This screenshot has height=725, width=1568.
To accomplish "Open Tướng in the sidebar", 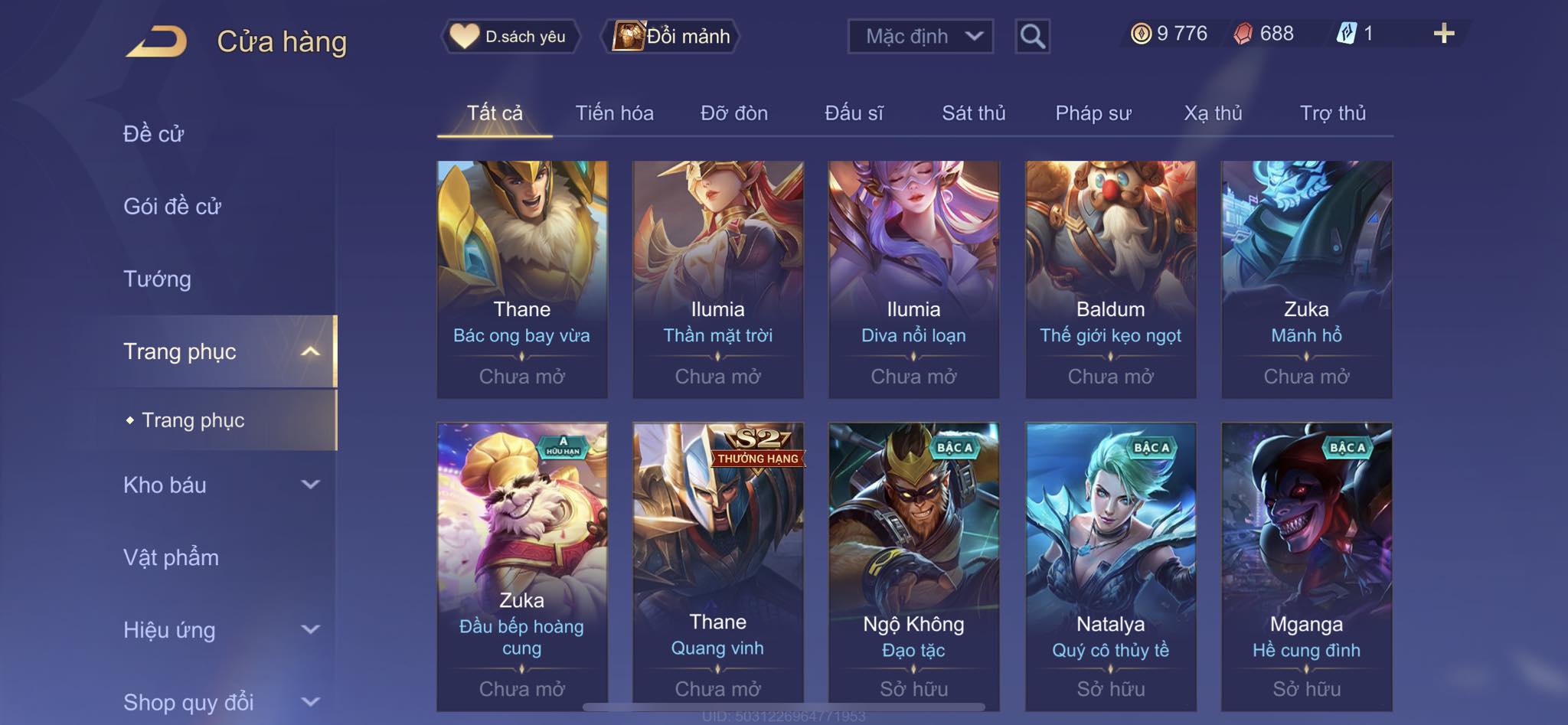I will (157, 279).
